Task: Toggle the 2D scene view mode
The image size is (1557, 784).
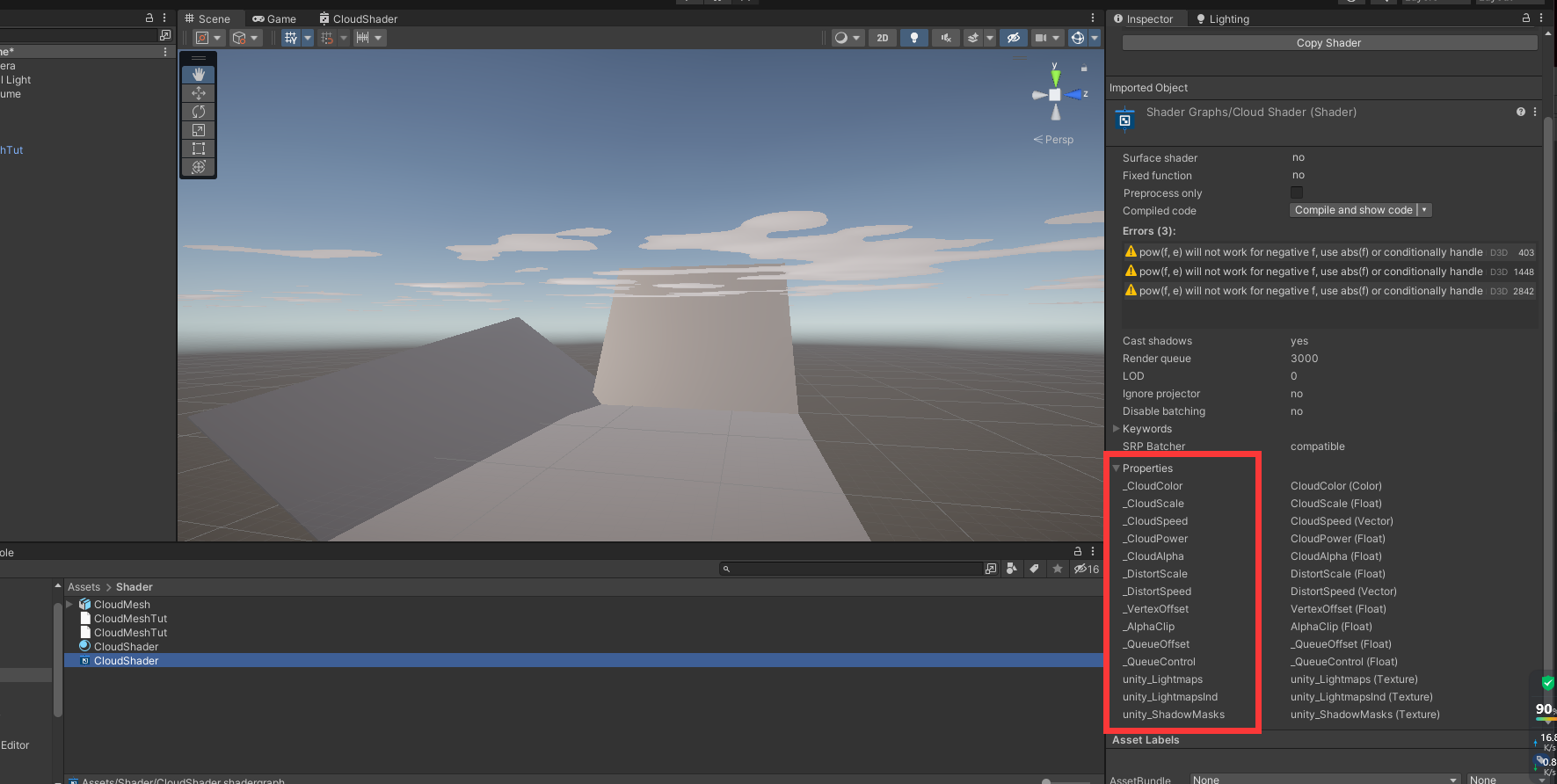Action: pos(882,38)
